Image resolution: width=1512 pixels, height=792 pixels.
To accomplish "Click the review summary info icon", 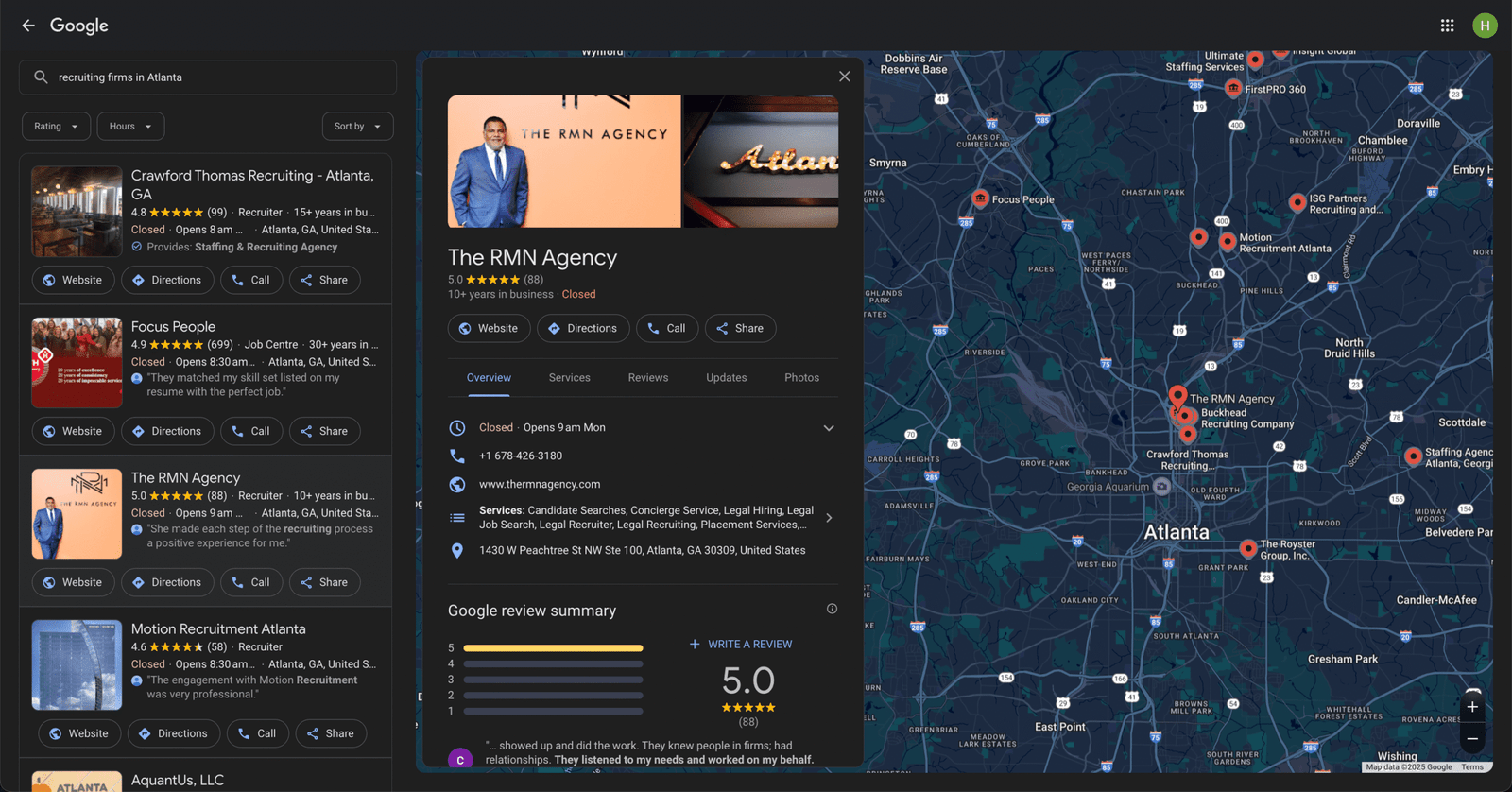I will point(832,610).
